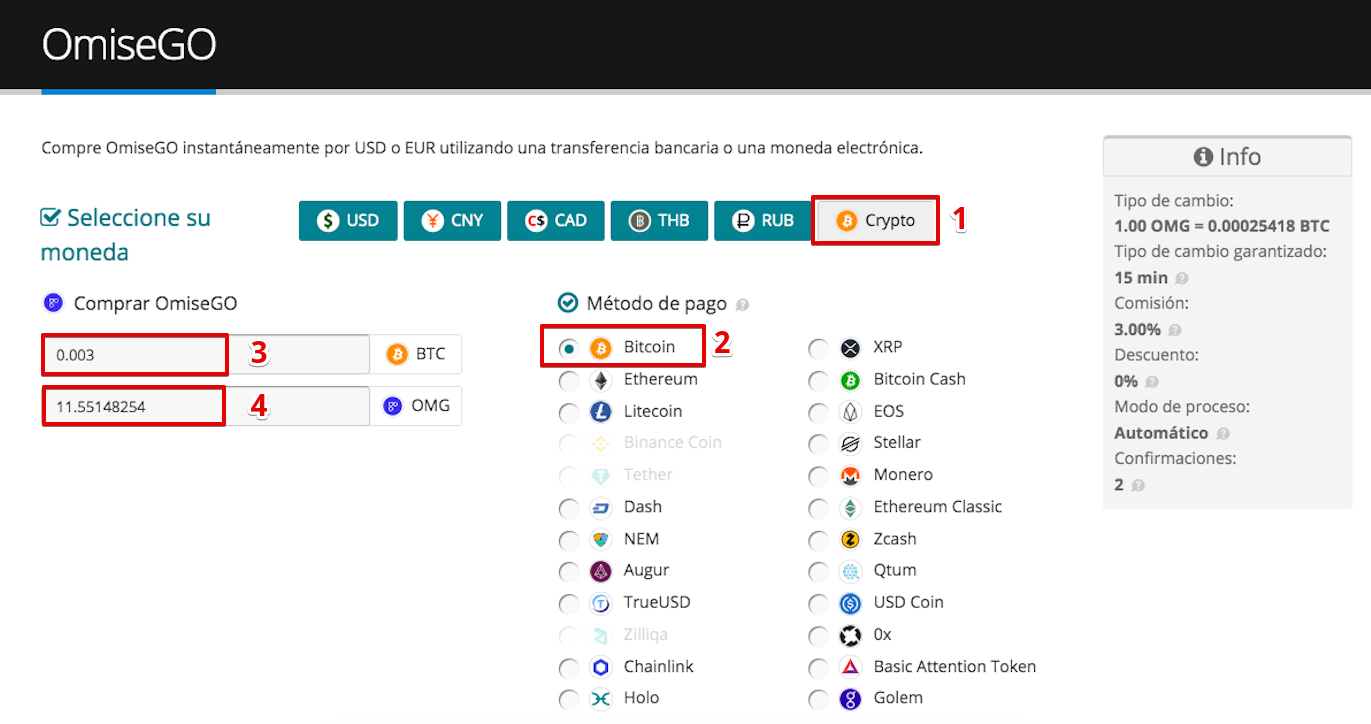Click help icon beside Automático

click(x=1224, y=434)
